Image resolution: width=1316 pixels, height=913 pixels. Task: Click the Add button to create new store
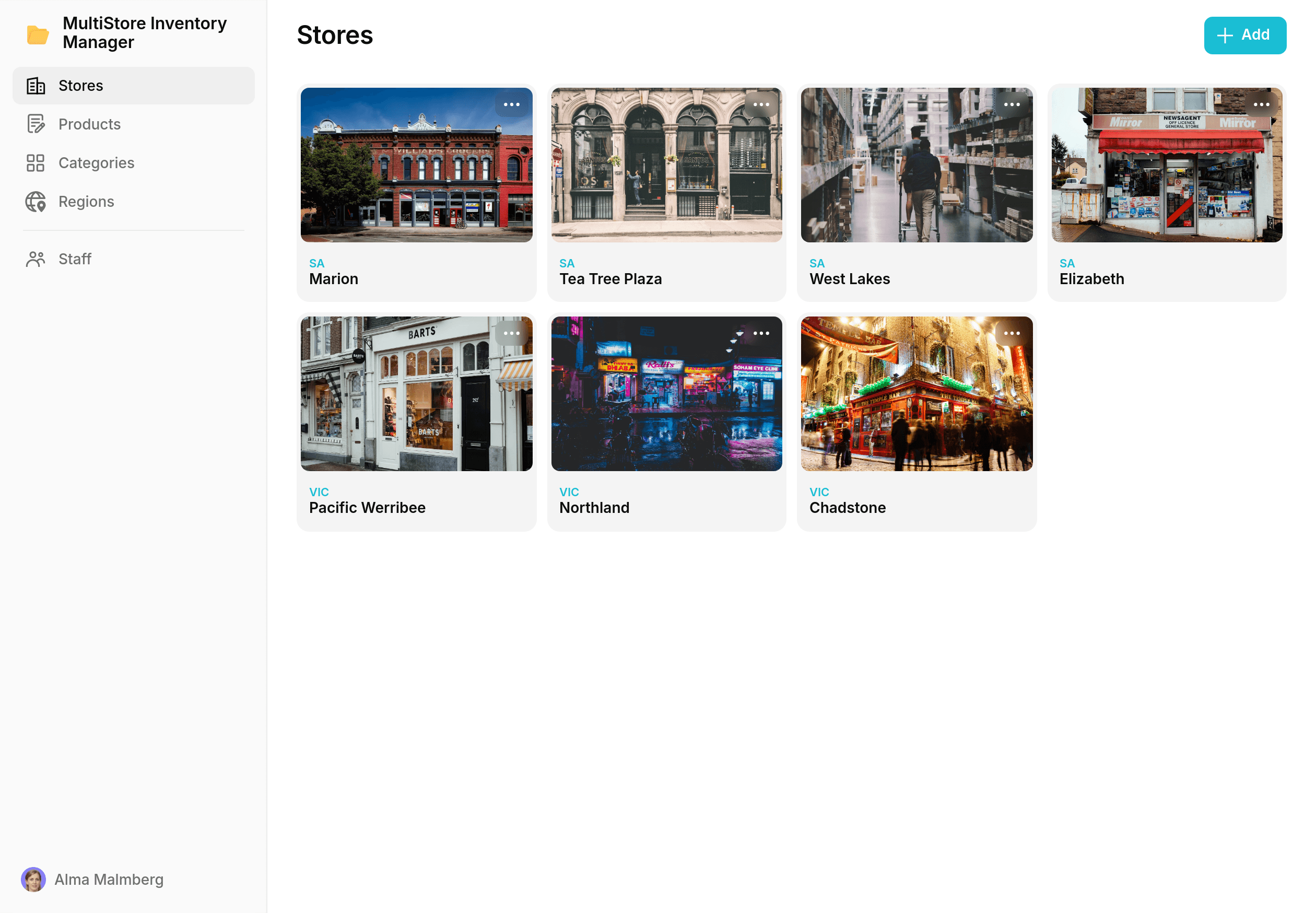[x=1245, y=35]
